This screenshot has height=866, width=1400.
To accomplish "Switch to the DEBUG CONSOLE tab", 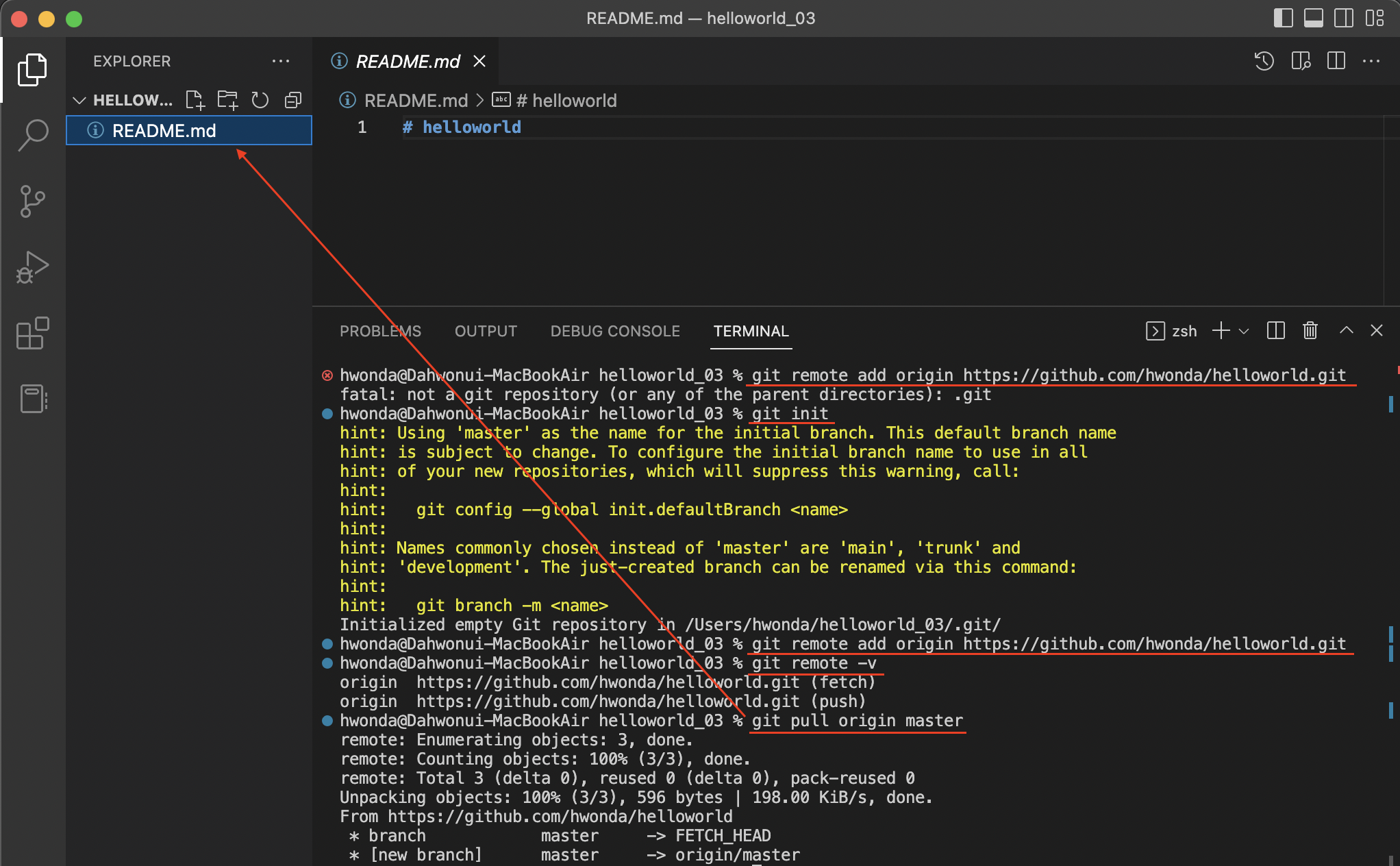I will pos(614,331).
